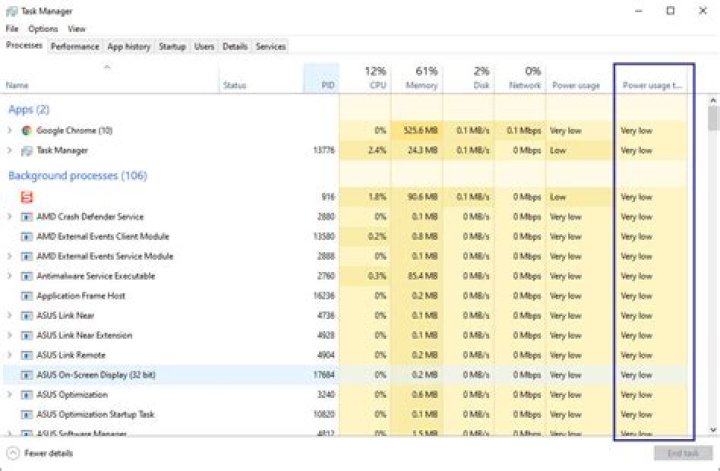The height and width of the screenshot is (471, 720).
Task: Switch to the Users tab
Action: pyautogui.click(x=204, y=46)
